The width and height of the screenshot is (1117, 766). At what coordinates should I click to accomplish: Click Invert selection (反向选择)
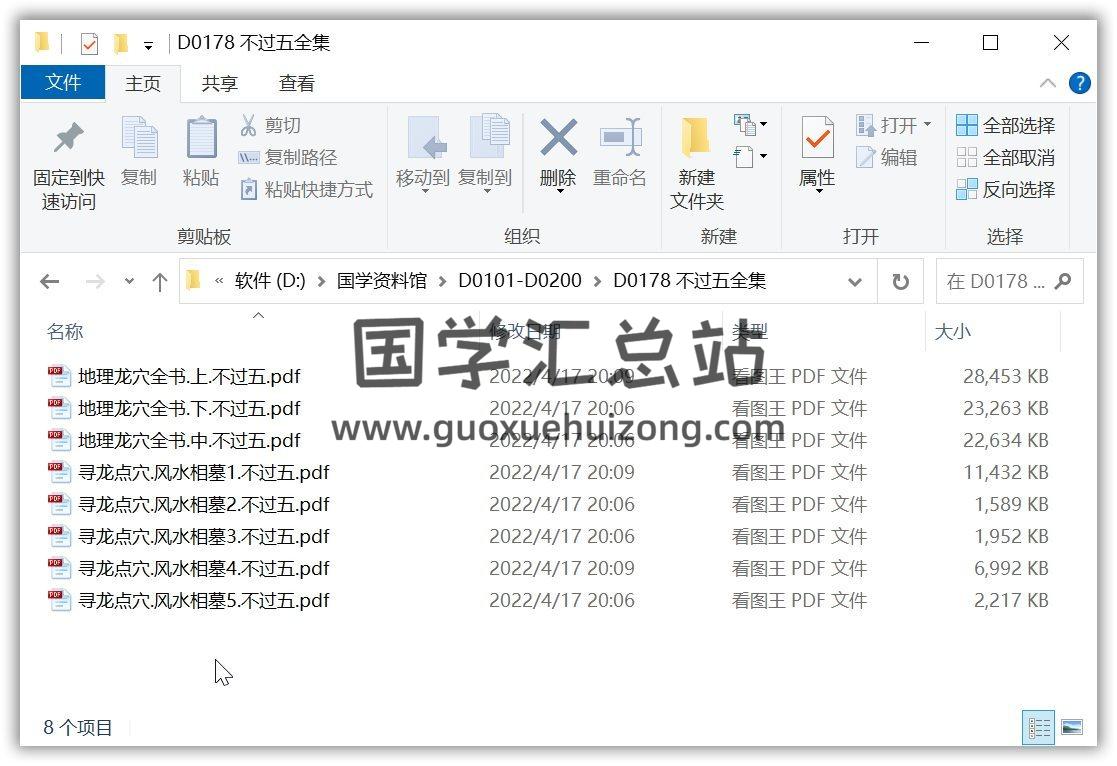(1005, 190)
